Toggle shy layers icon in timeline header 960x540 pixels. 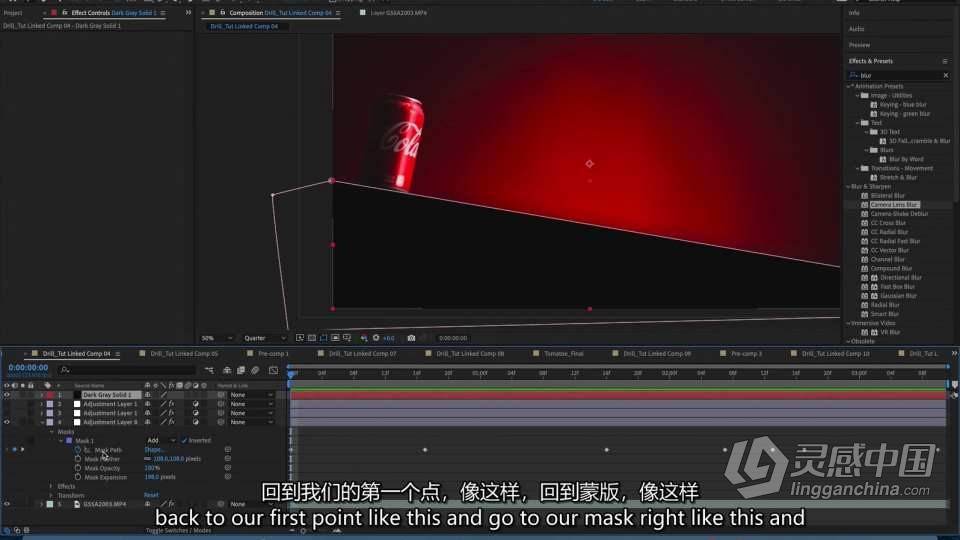pos(227,370)
